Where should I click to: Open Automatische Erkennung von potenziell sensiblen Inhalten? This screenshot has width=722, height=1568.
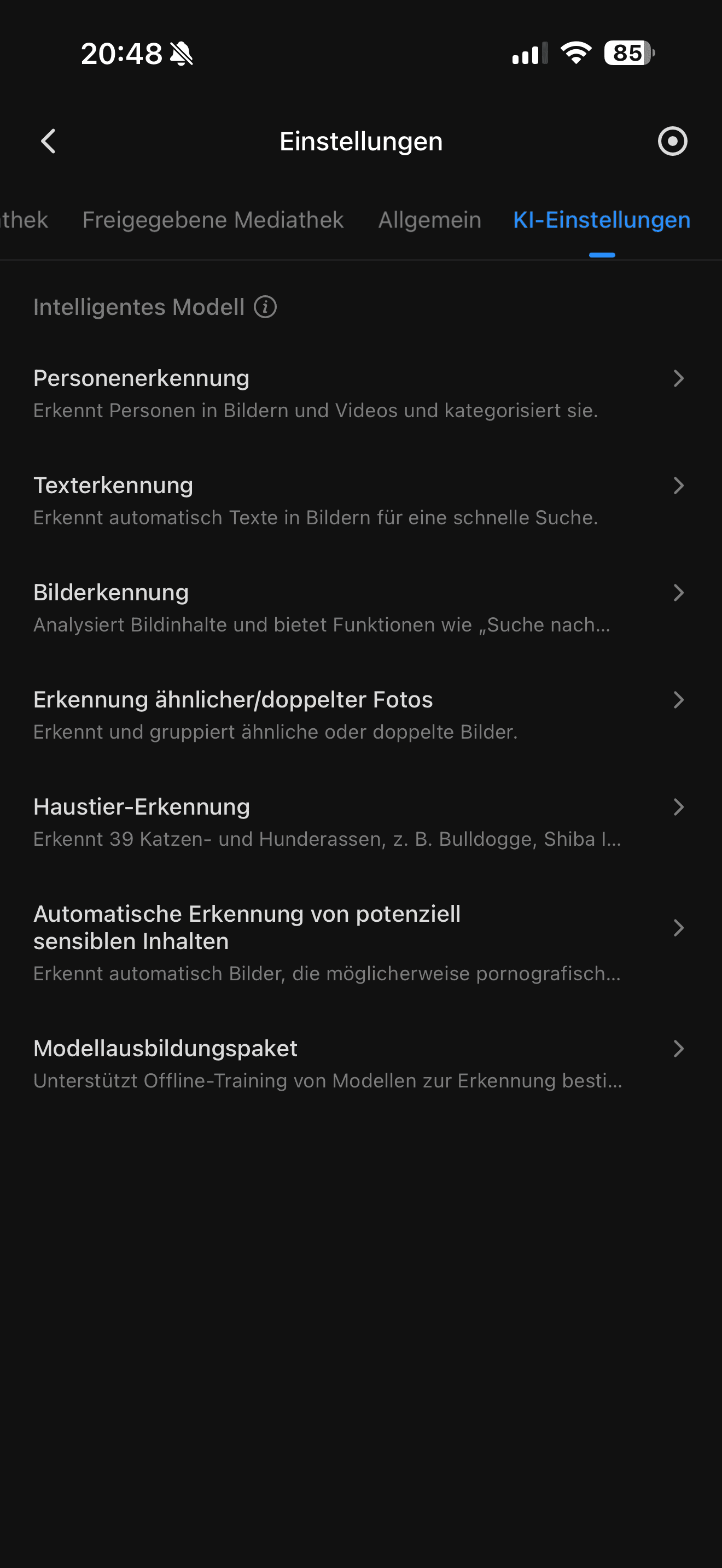[247, 928]
